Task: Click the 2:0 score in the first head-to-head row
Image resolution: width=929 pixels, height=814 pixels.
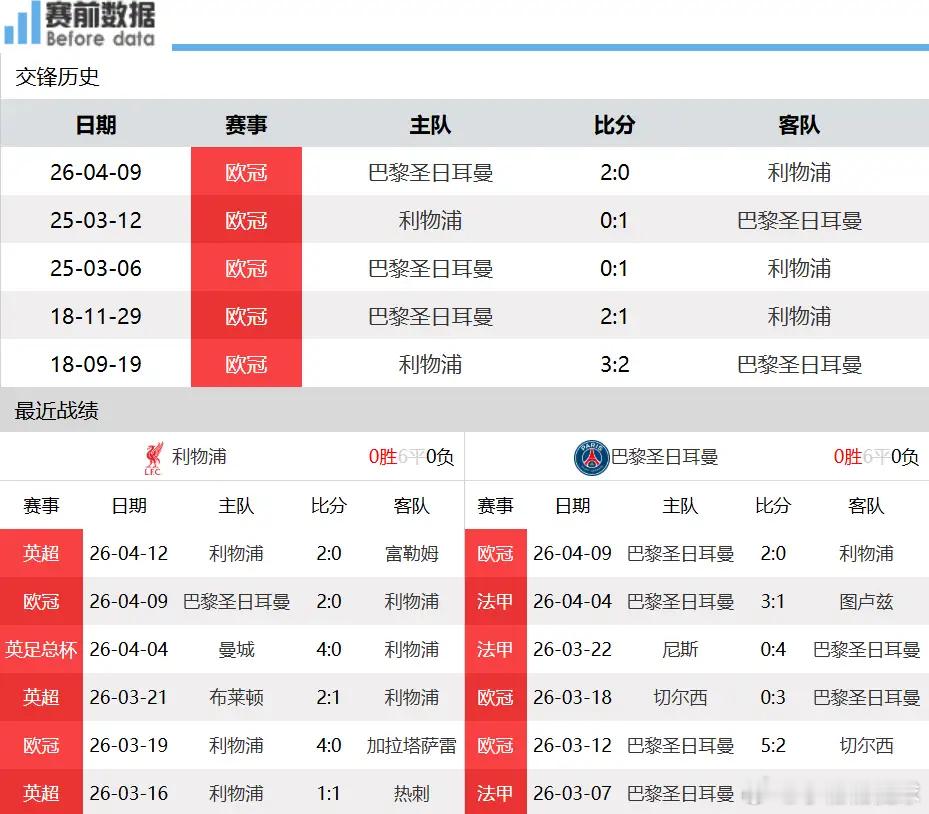Action: (614, 172)
